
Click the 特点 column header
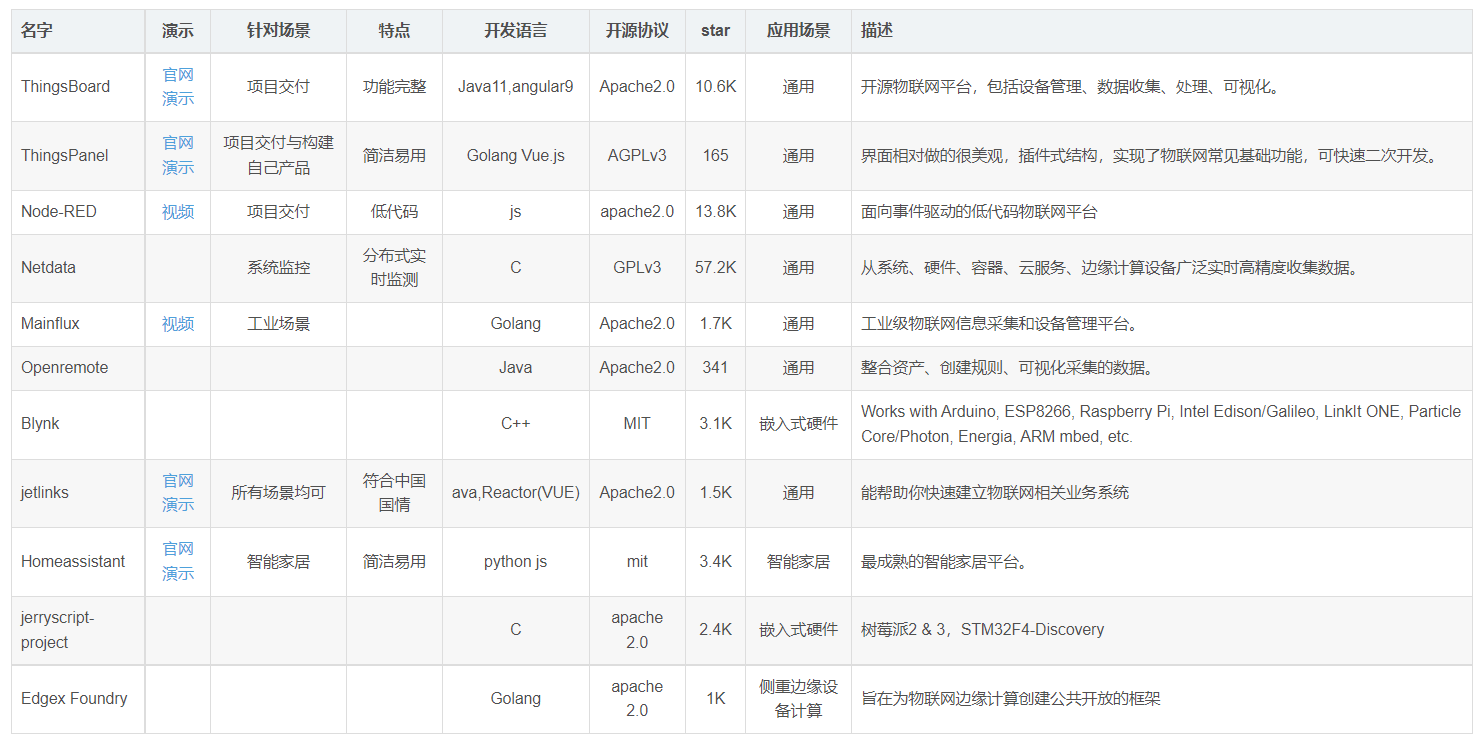click(395, 31)
